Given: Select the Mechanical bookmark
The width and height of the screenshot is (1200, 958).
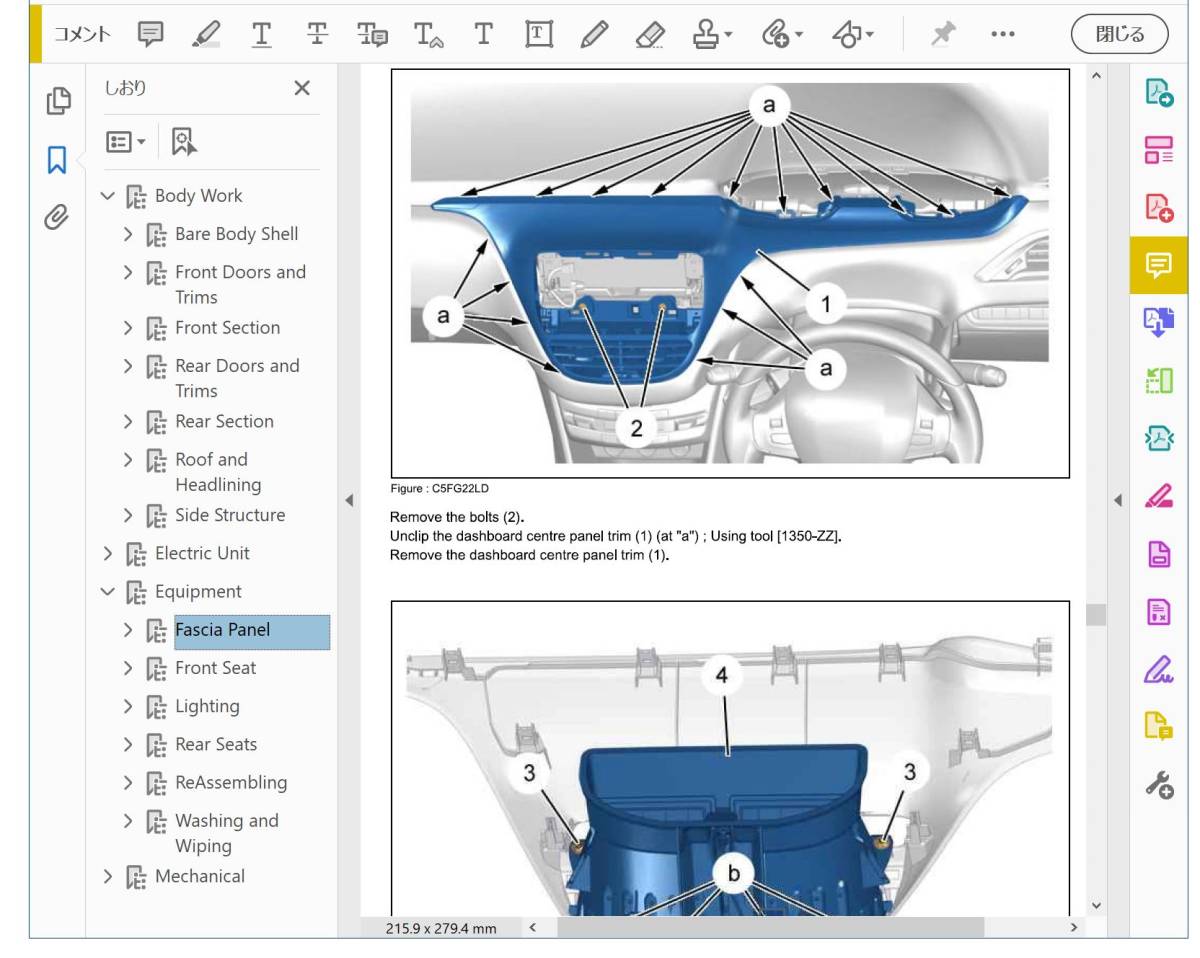Looking at the screenshot, I should 199,876.
